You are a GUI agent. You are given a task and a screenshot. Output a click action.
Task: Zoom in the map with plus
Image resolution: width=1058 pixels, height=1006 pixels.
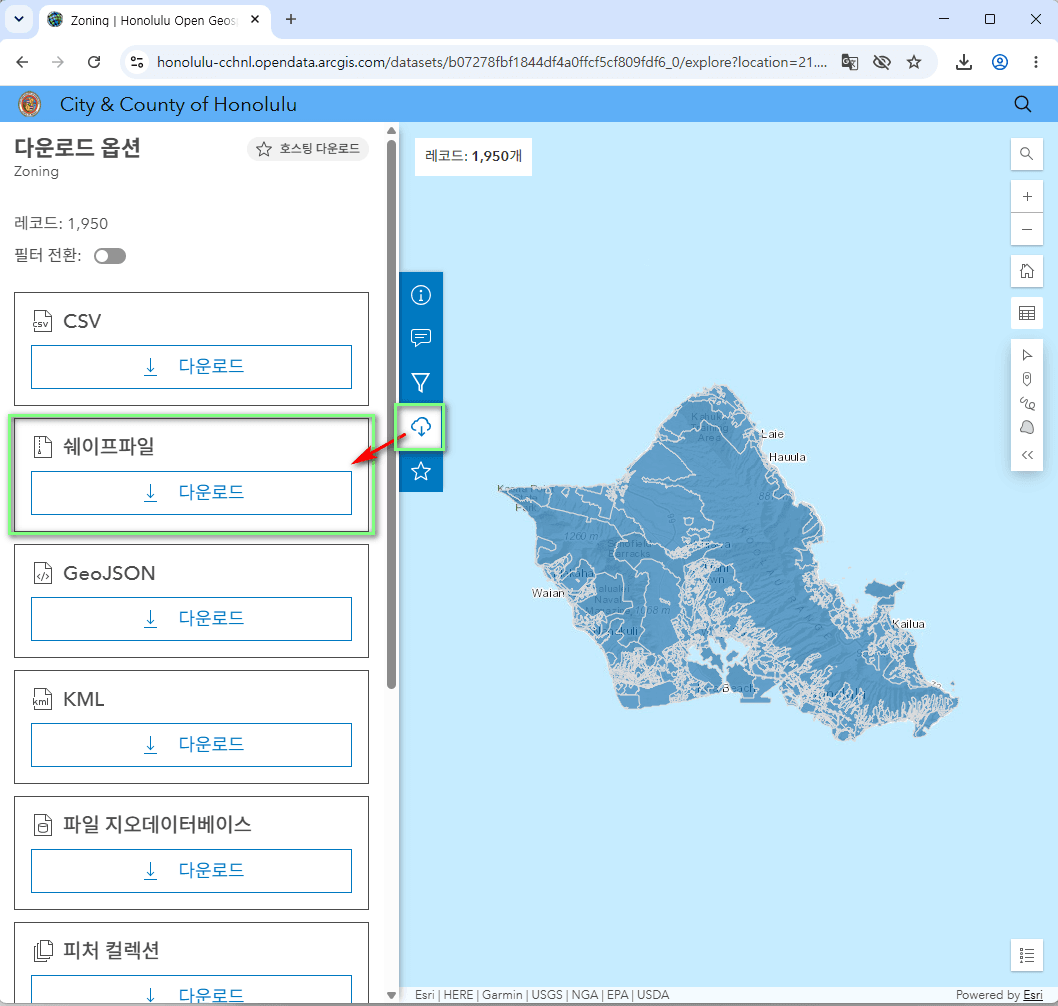coord(1026,196)
